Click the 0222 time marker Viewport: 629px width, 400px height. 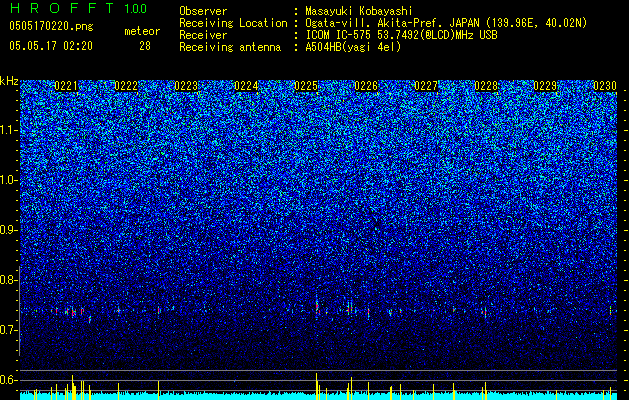[126, 86]
